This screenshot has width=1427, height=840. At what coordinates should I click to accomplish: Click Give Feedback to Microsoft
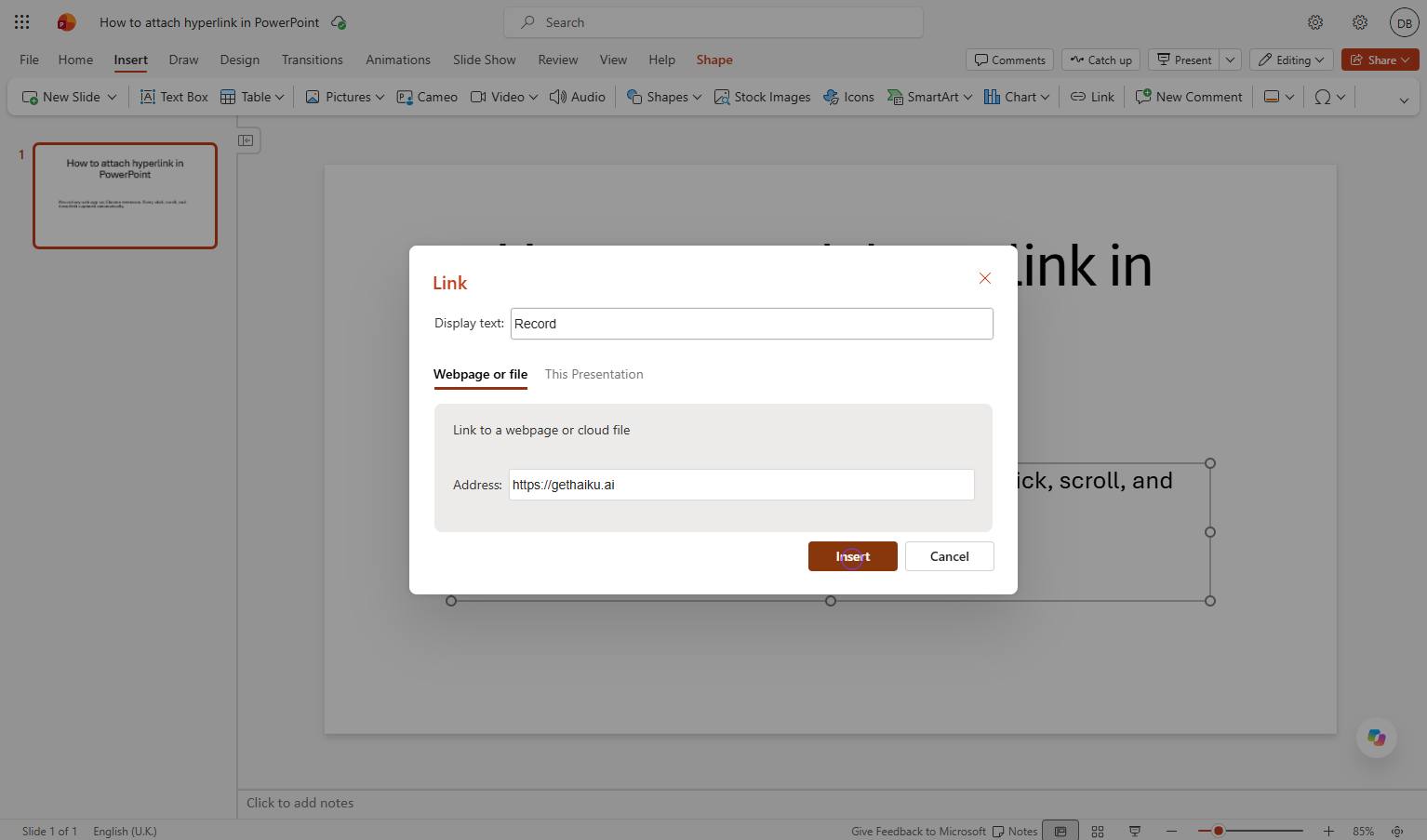(x=918, y=831)
